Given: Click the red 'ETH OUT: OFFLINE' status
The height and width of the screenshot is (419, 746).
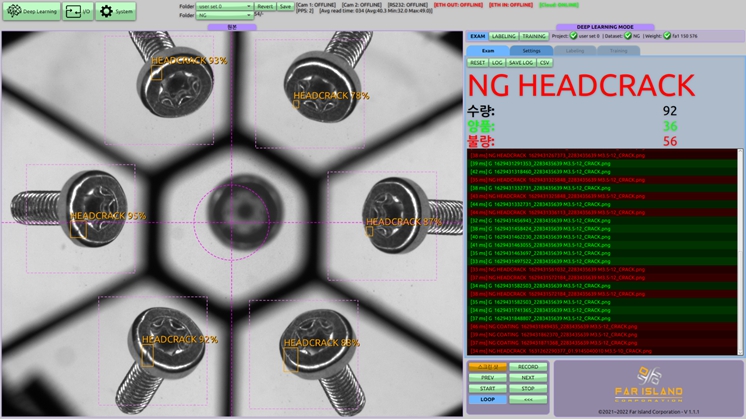Looking at the screenshot, I should pyautogui.click(x=458, y=5).
